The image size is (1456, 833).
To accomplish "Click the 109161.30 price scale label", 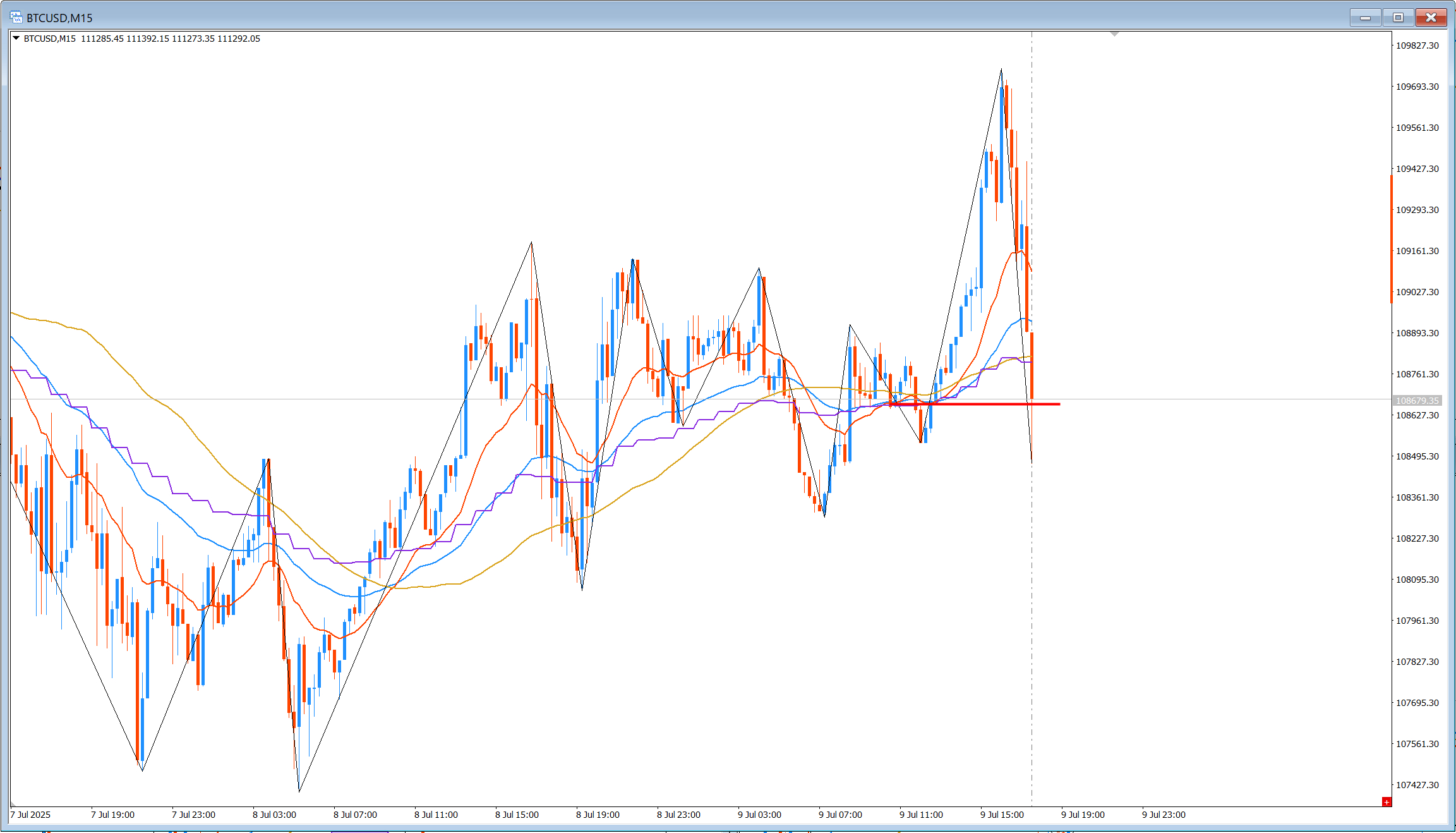I will [x=1417, y=251].
